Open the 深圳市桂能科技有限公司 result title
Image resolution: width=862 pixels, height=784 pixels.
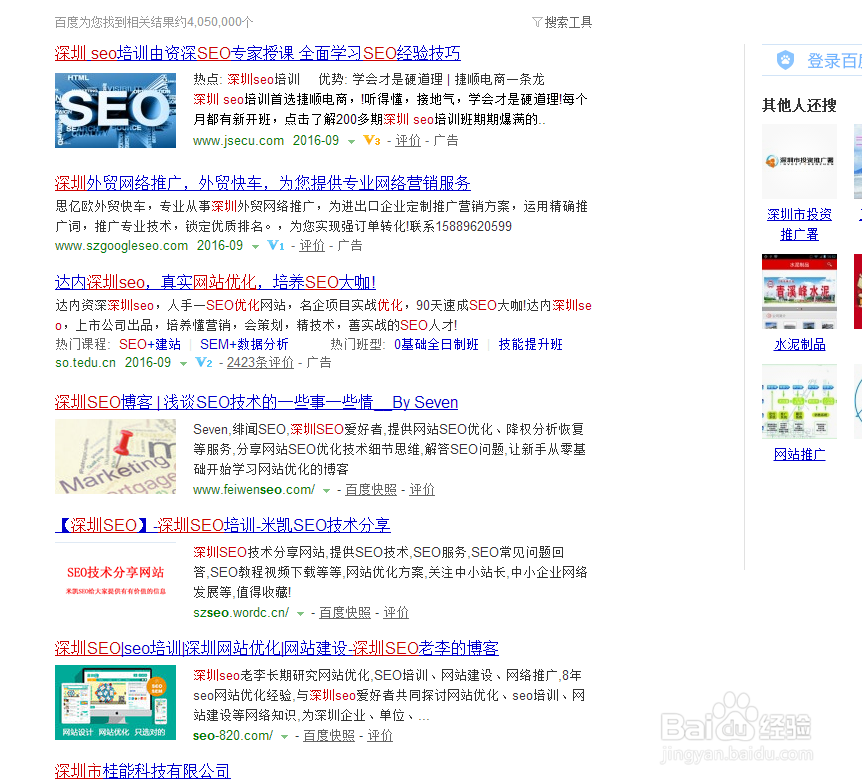pos(142,771)
